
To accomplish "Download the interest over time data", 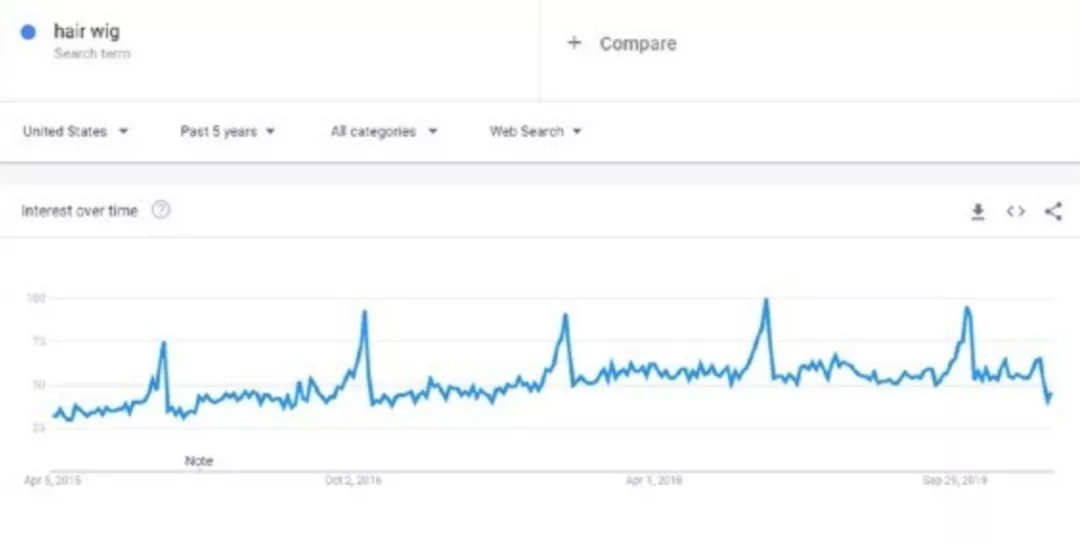I will 978,211.
